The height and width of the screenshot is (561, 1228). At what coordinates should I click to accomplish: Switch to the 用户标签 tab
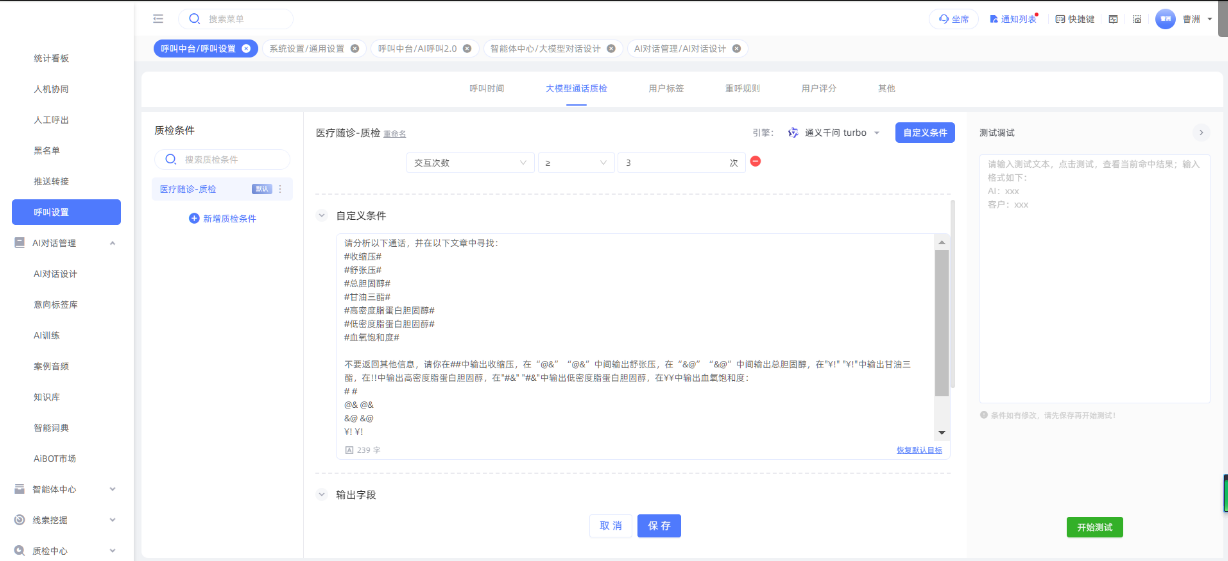(666, 88)
